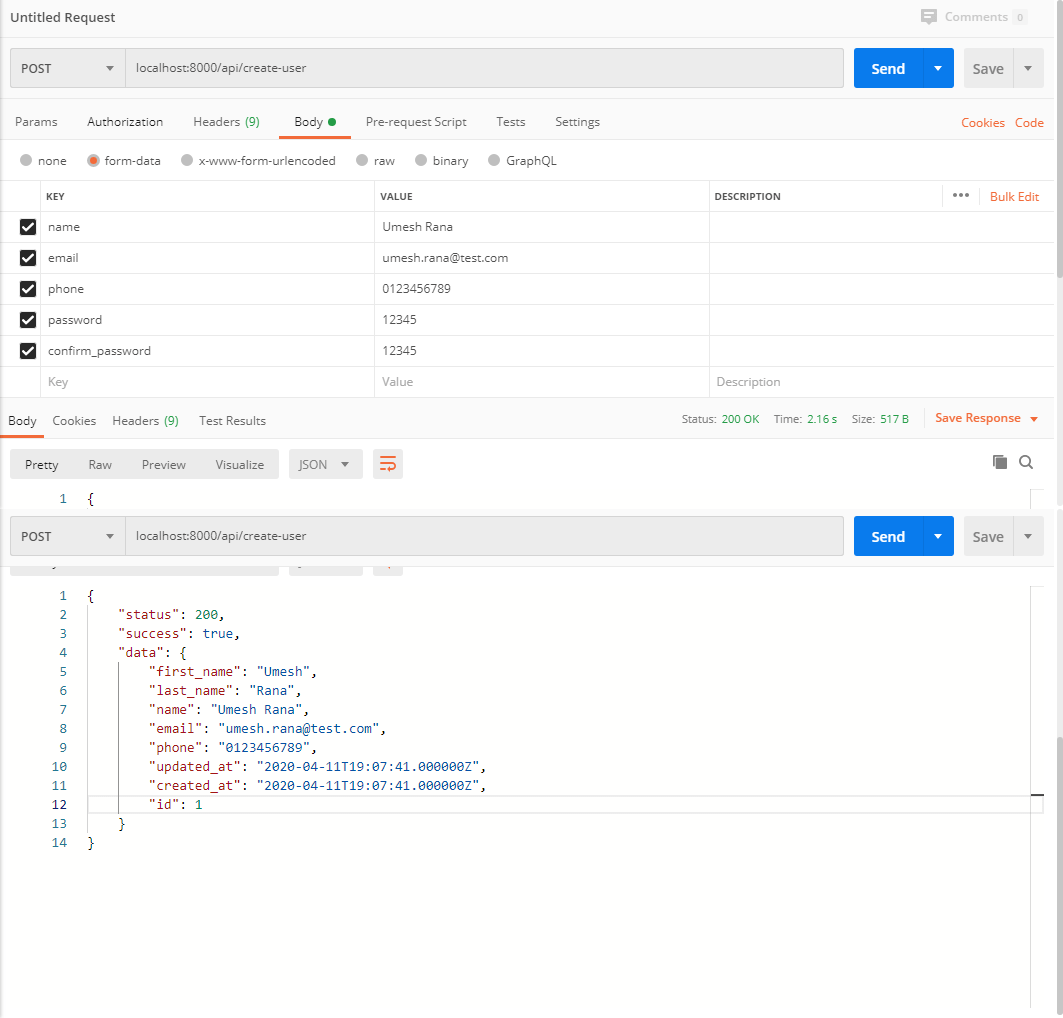Click the 2.16 s response time
The width and height of the screenshot is (1063, 1018).
pos(822,420)
